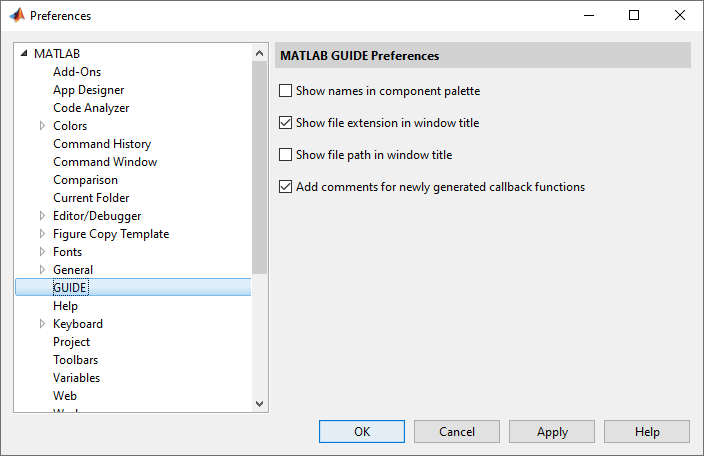Collapse the MATLAB root tree node
Screen dimensions: 704x456
point(24,54)
